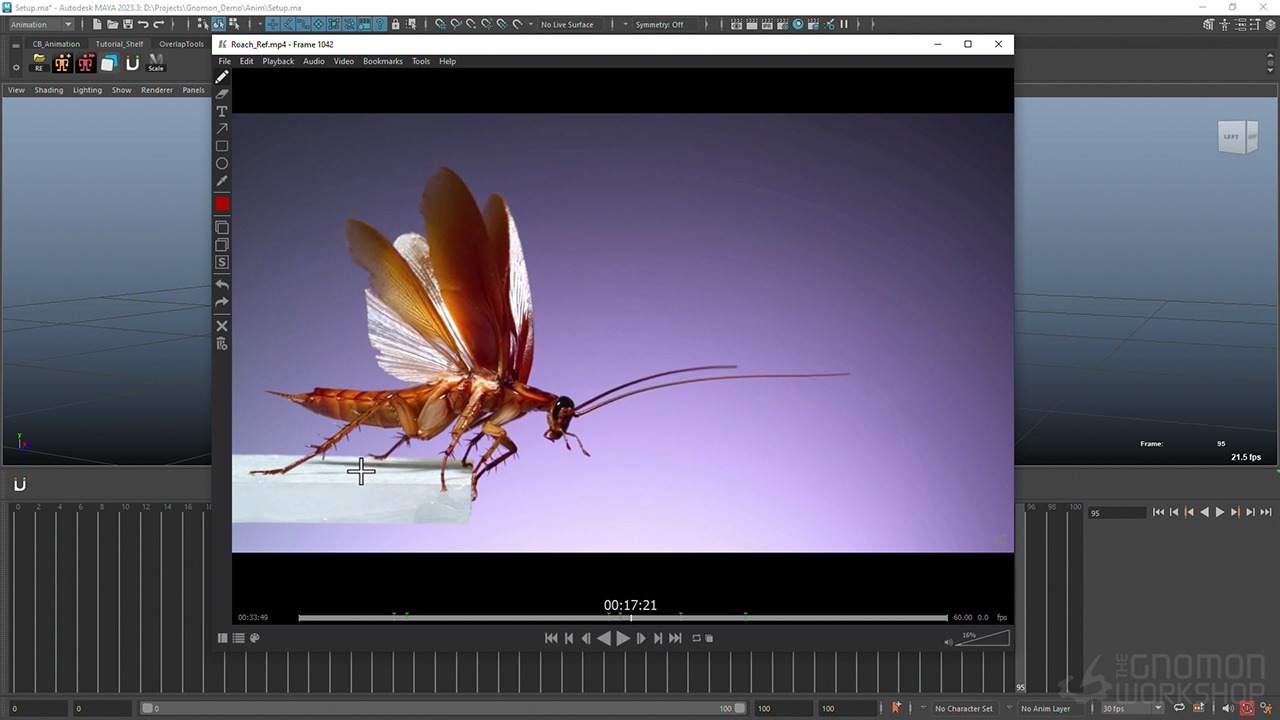Click the No Live Surface field
The height and width of the screenshot is (720, 1280).
567,24
